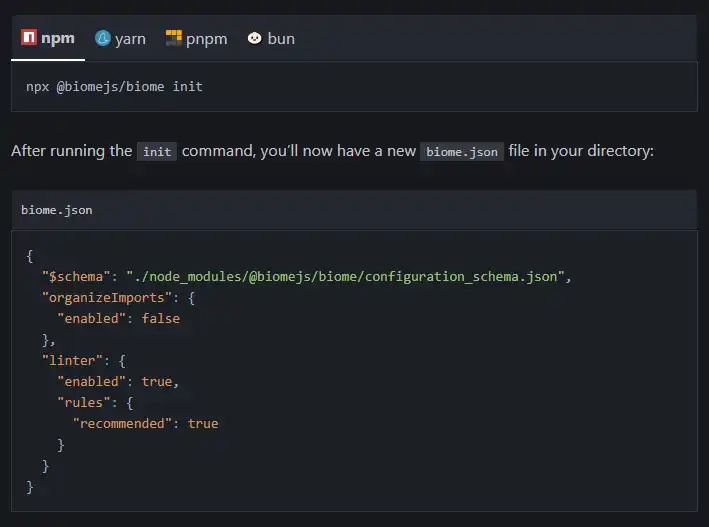Viewport: 709px width, 527px height.
Task: Click the "linter" key
Action: tap(72, 361)
